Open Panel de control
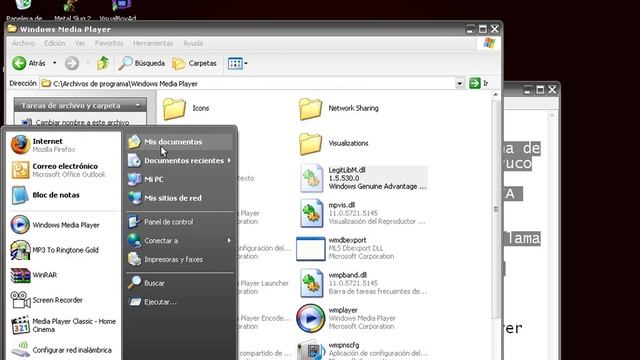640x360 pixels. pyautogui.click(x=180, y=222)
